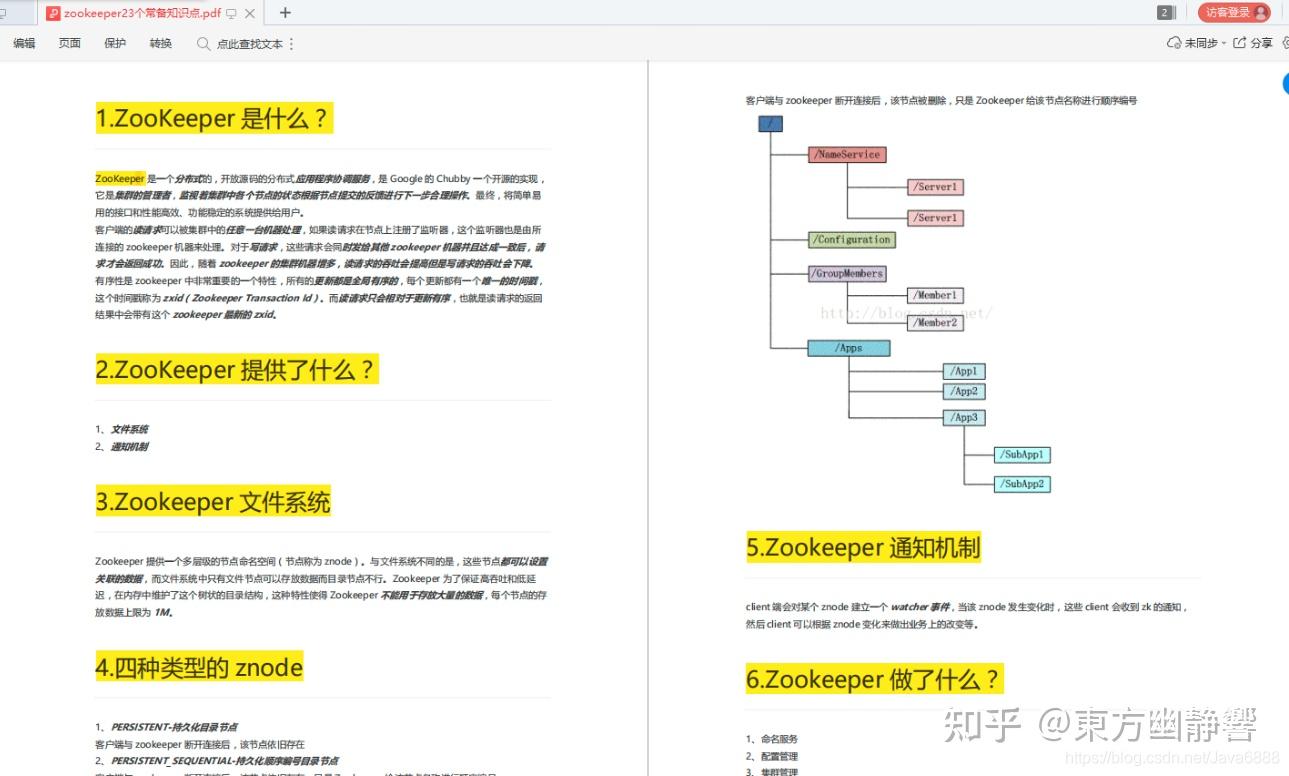1289x776 pixels.
Task: Click the list item 2、配置管理
Action: [772, 757]
